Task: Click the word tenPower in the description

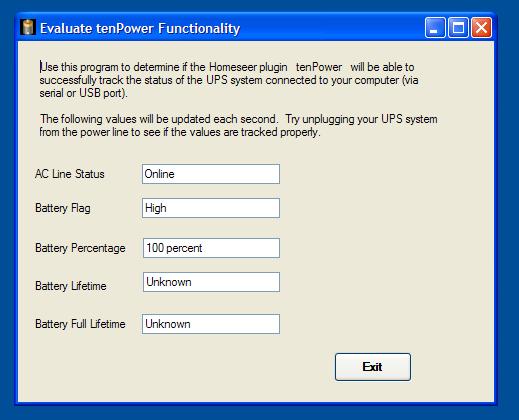Action: 319,67
